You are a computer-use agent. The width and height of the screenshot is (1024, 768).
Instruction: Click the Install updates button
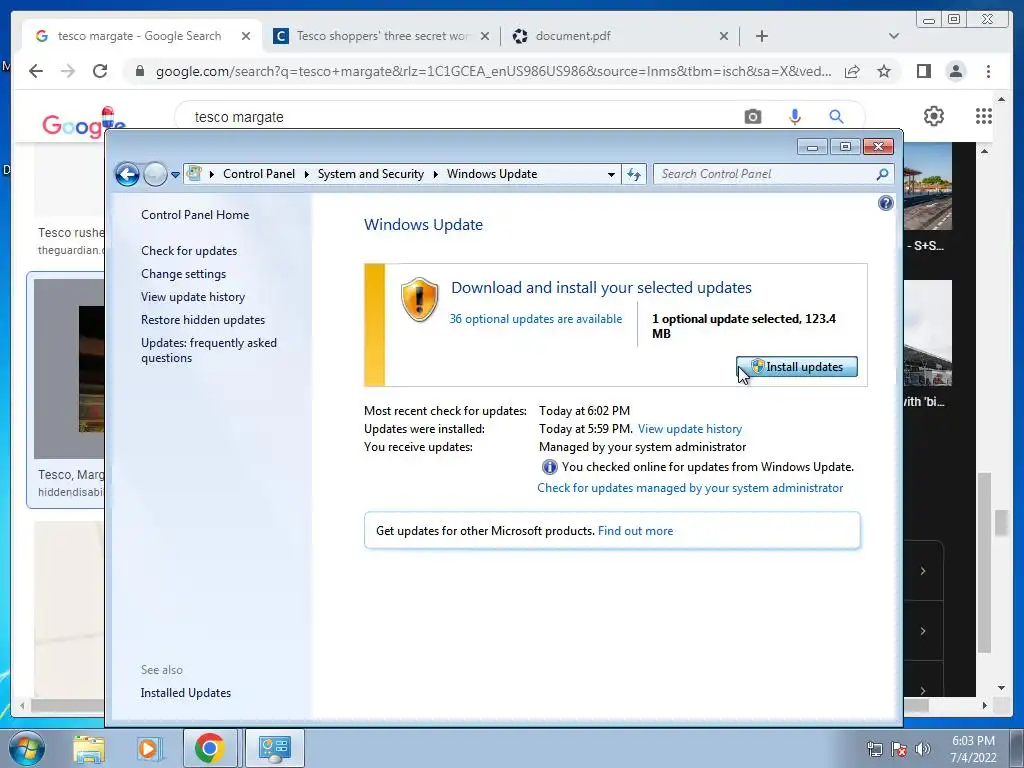coord(796,367)
